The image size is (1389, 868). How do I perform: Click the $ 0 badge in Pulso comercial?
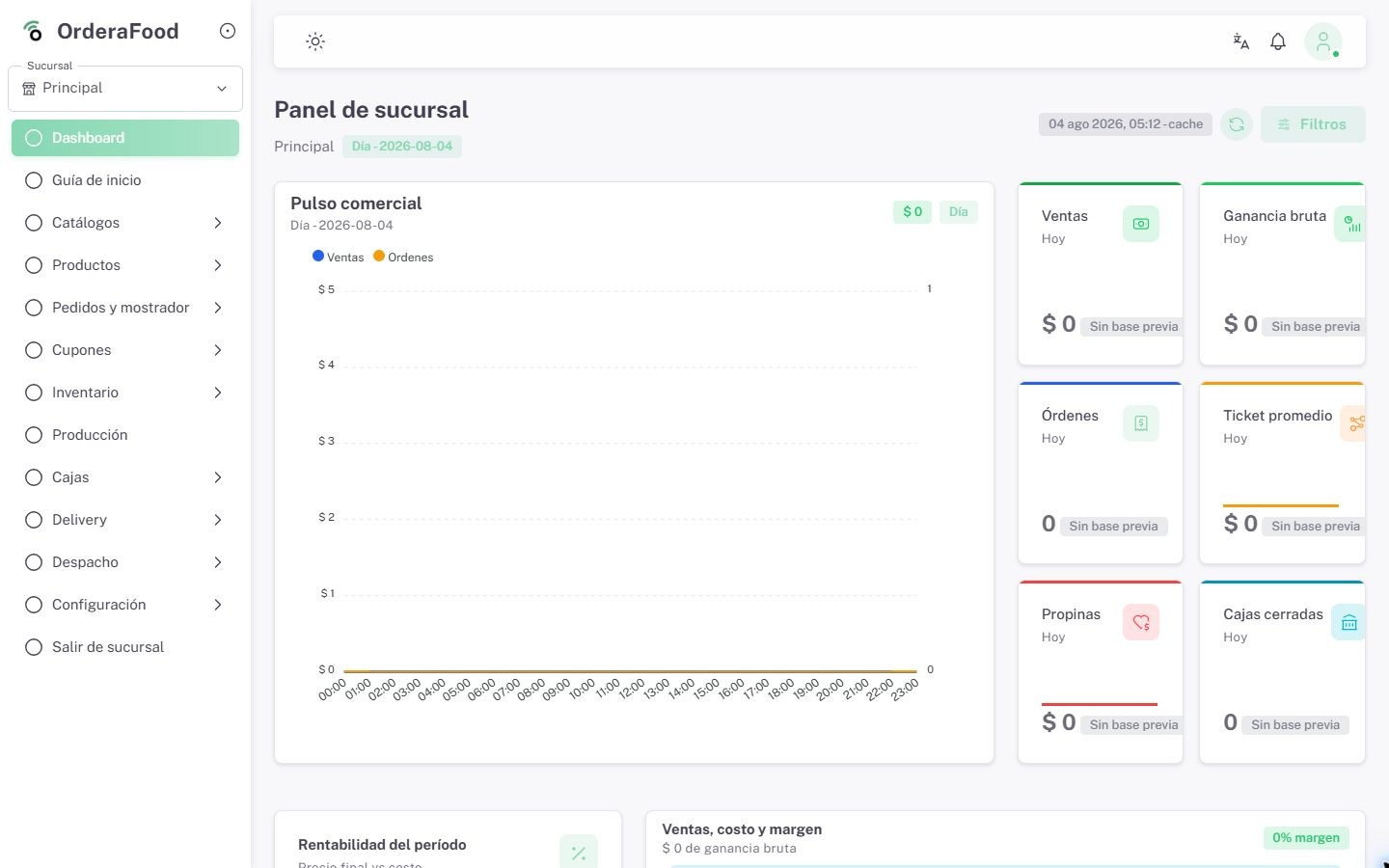click(x=912, y=212)
